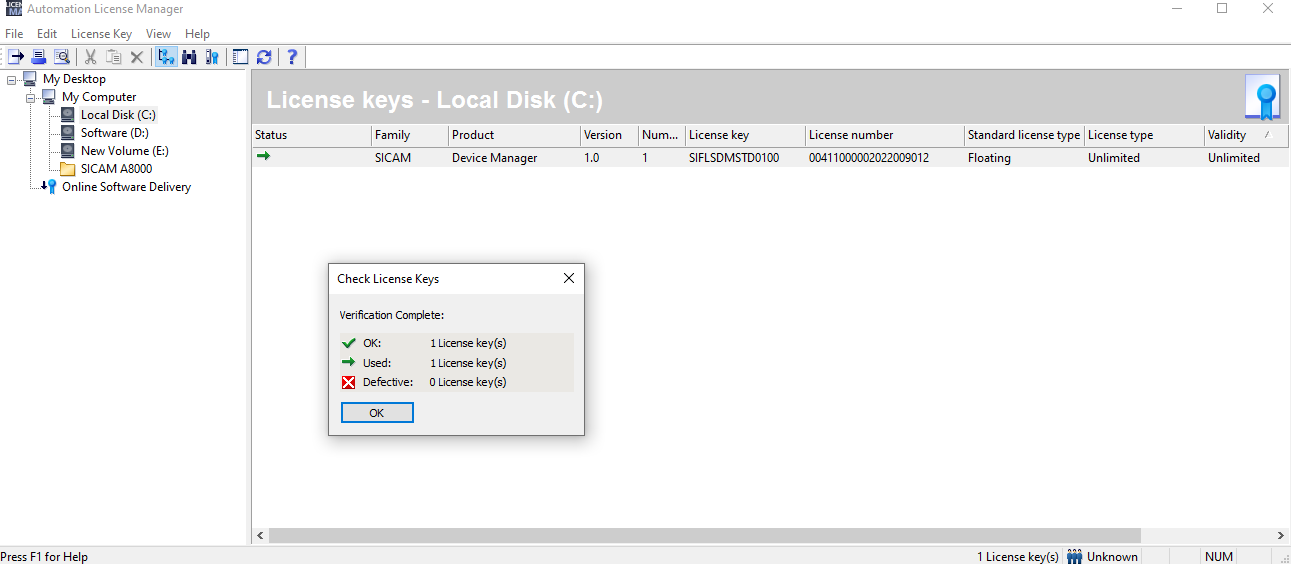Viewport: 1291px width, 564px height.
Task: Sort by the License type column header
Action: [x=1144, y=135]
